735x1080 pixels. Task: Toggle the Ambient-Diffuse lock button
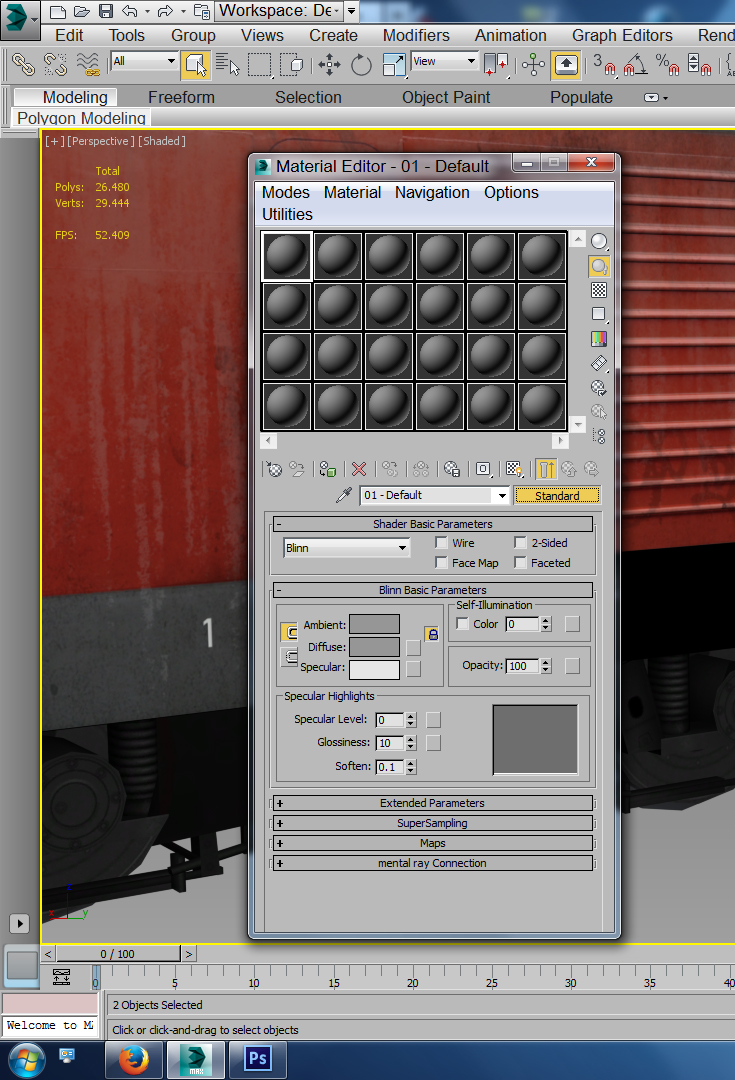(x=432, y=634)
